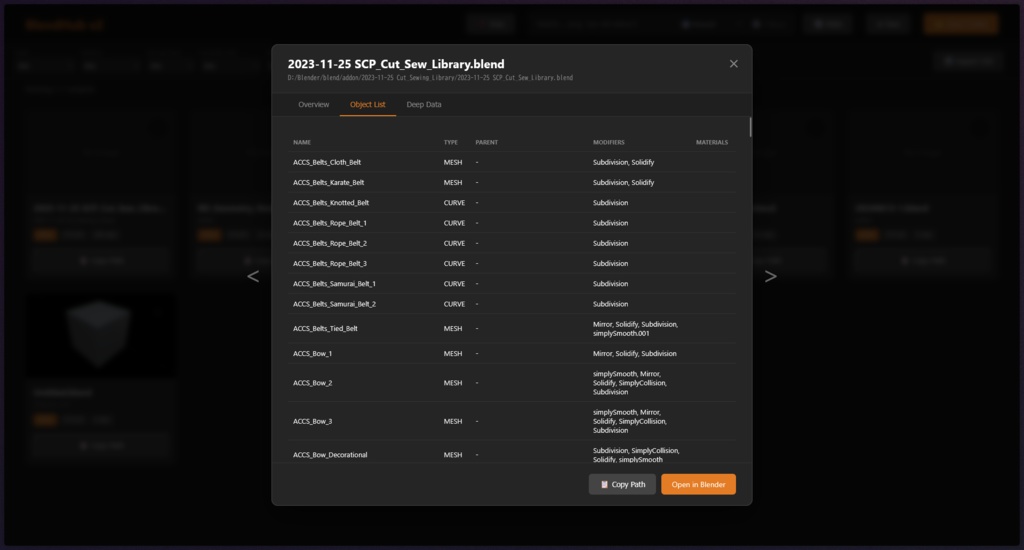Image resolution: width=1024 pixels, height=550 pixels.
Task: Select the ACCS_Belts_Karate_Belt row
Action: [x=513, y=182]
